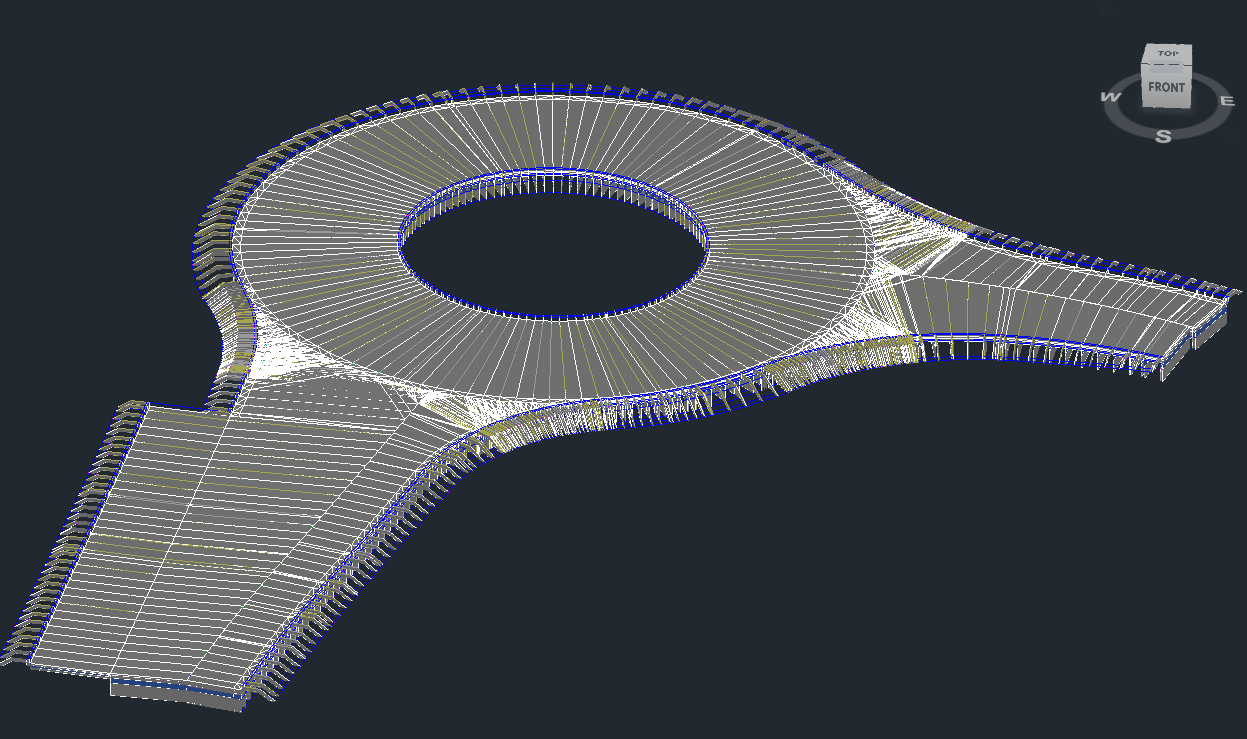The width and height of the screenshot is (1247, 739).
Task: Click the W compass direction letter
Action: [1110, 97]
